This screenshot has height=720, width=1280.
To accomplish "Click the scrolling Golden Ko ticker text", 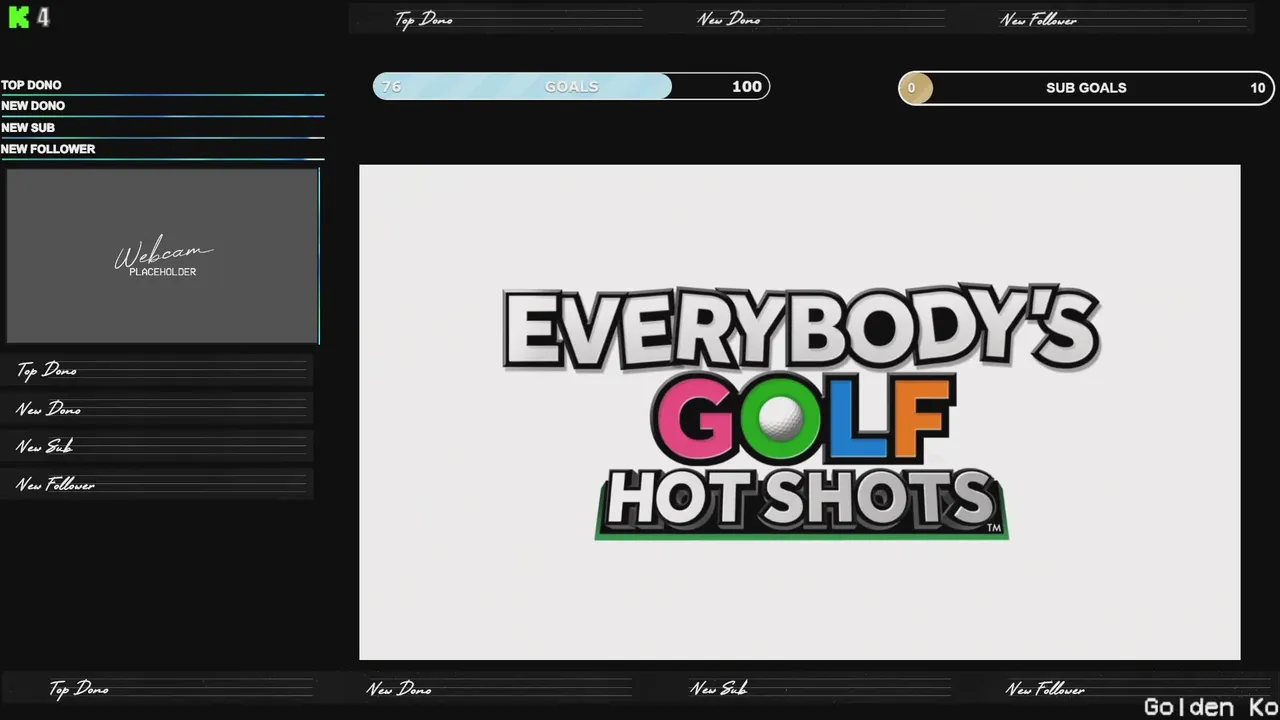I will pyautogui.click(x=1211, y=707).
